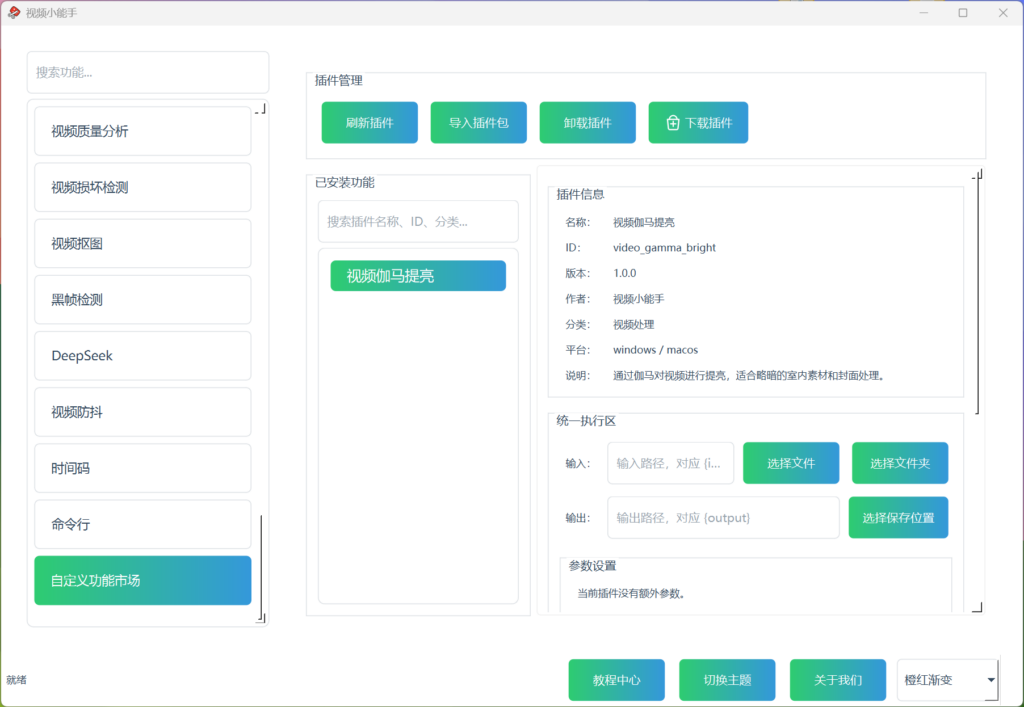
Task: Select 自定义功能市场 in the sidebar
Action: tap(143, 580)
